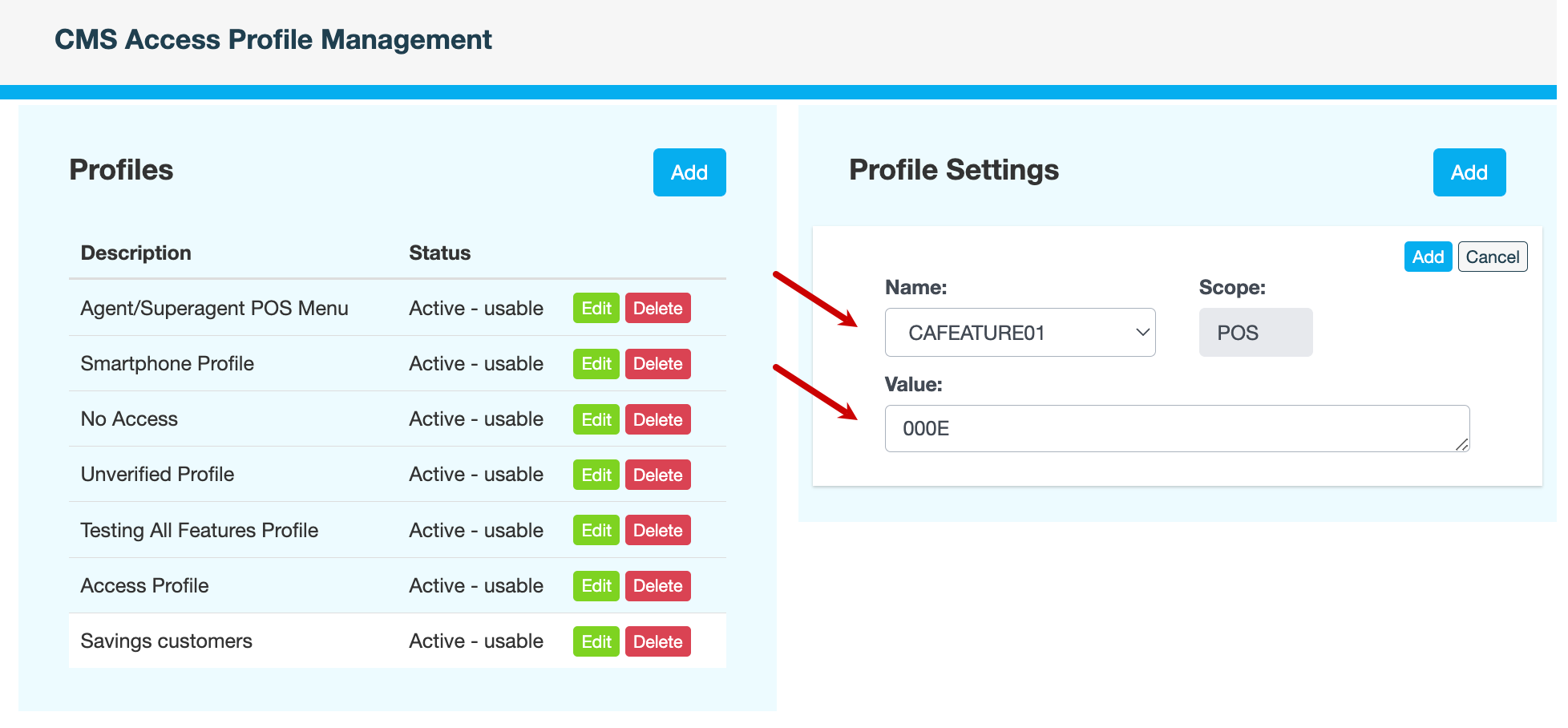
Task: Delete the No Access profile
Action: pos(657,419)
